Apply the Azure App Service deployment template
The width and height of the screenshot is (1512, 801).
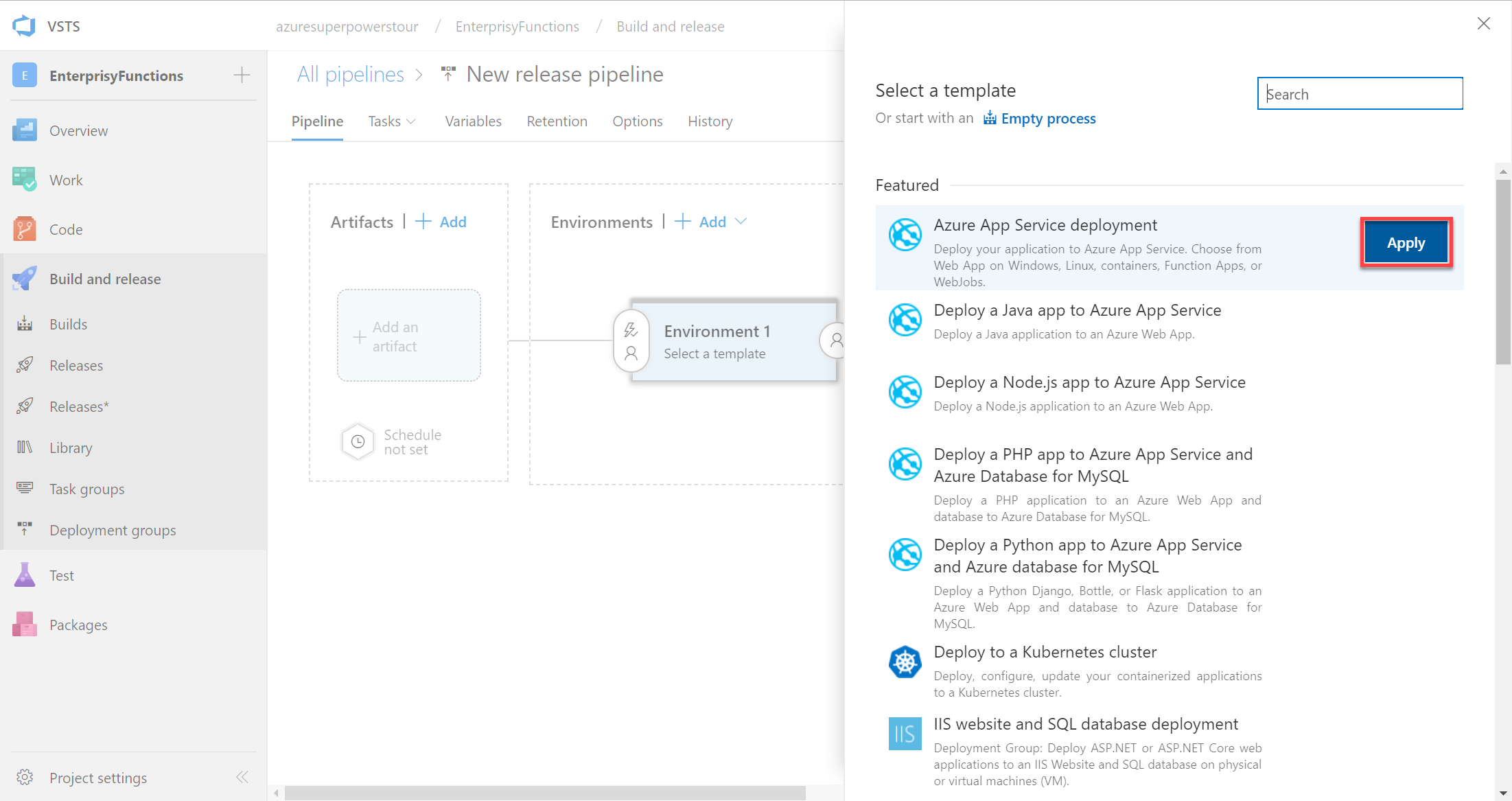(1406, 243)
